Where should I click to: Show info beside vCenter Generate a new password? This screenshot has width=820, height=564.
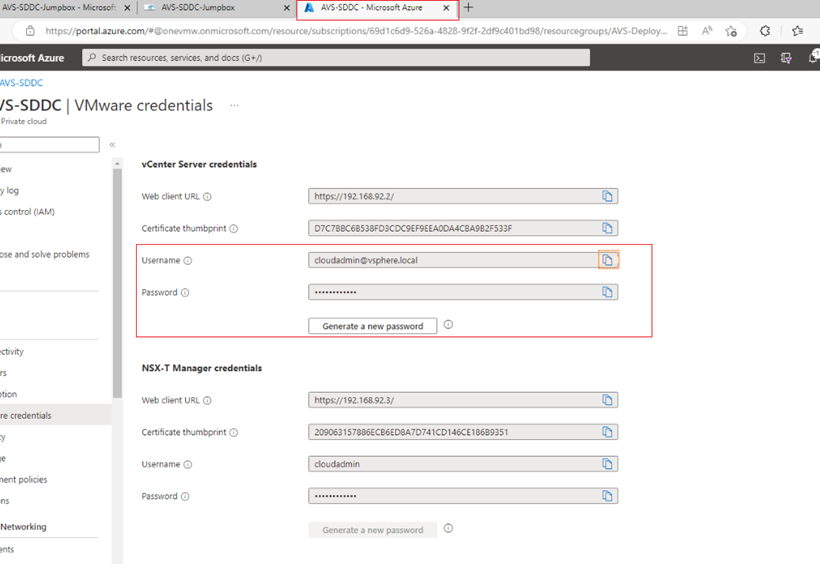coord(448,324)
